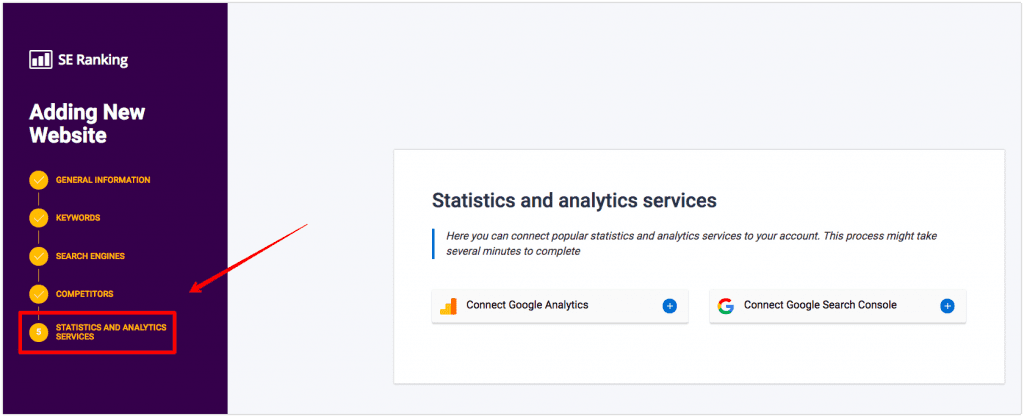The height and width of the screenshot is (417, 1024).
Task: Click the checkmark circle beside Keywords
Action: point(39,218)
